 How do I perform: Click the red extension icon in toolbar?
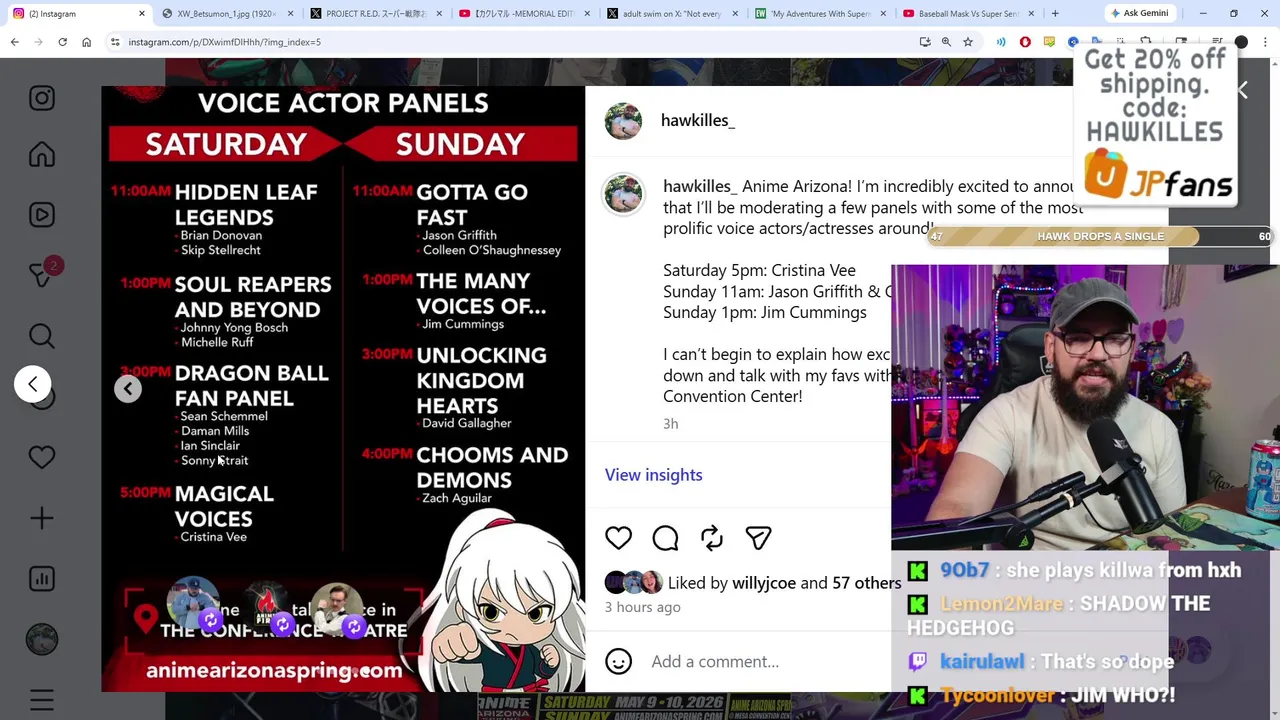1025,42
